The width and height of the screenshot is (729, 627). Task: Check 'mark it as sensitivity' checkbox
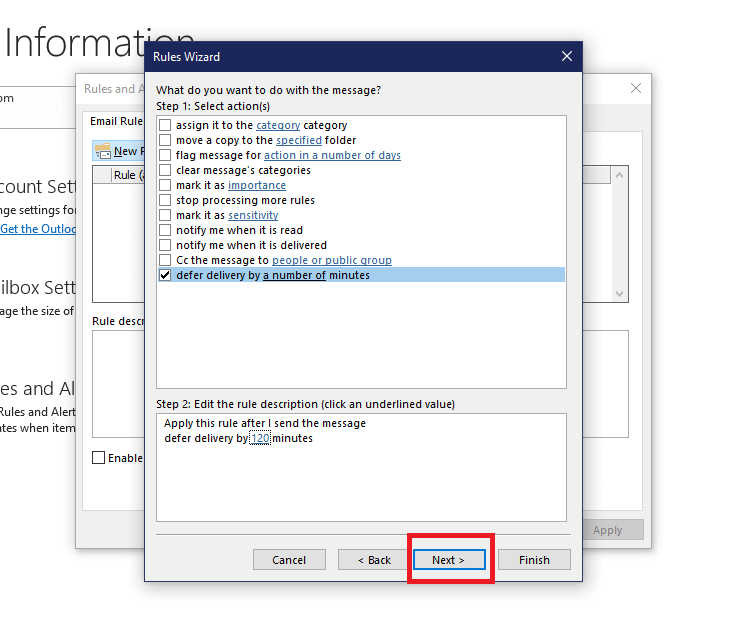click(165, 215)
